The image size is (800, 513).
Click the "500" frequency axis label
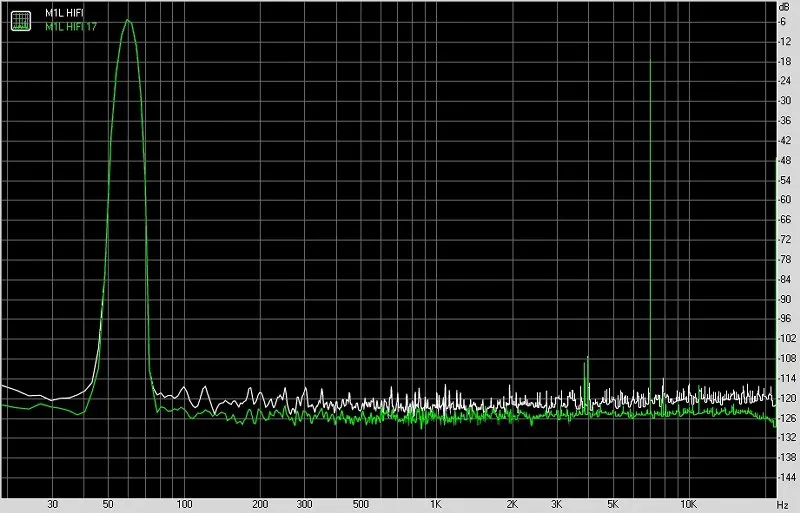coord(361,505)
